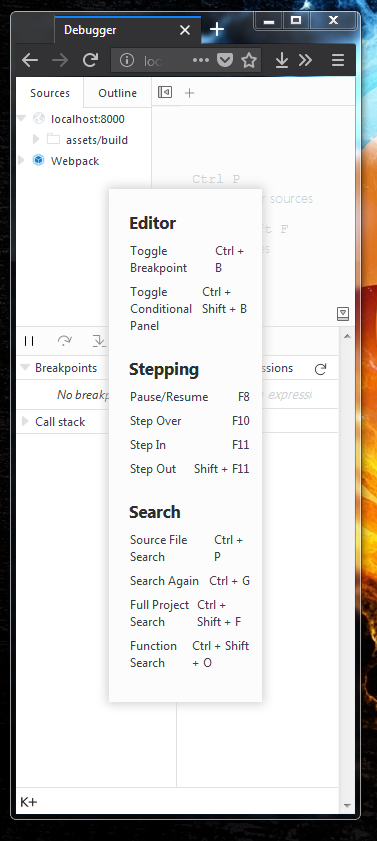Click the Pause/Resume debugger button

pyautogui.click(x=29, y=341)
